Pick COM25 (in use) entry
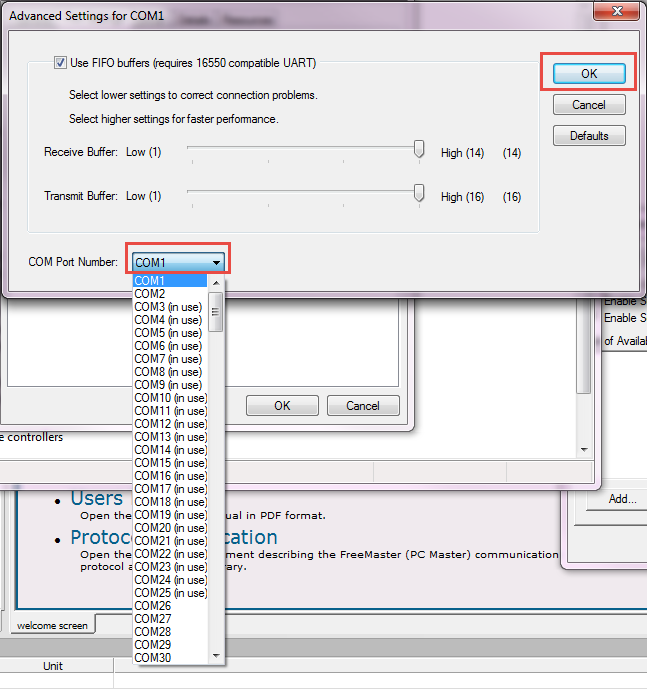The width and height of the screenshot is (647, 695). coord(170,593)
